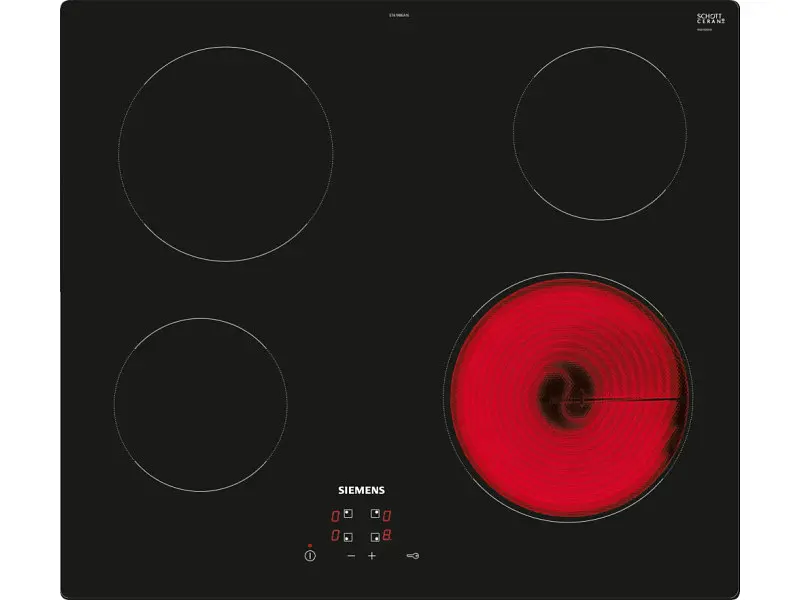This screenshot has width=800, height=600.
Task: Tap the plus symbol to raise heat
Action: point(372,556)
